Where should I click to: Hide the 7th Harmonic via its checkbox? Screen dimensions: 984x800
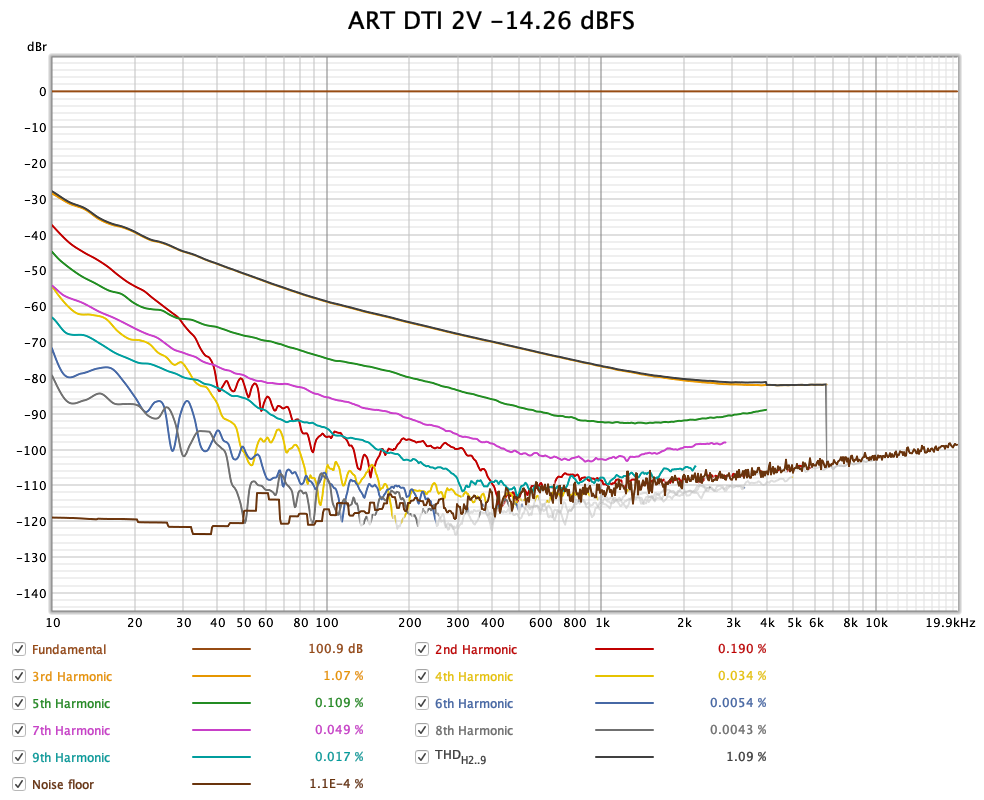click(19, 730)
